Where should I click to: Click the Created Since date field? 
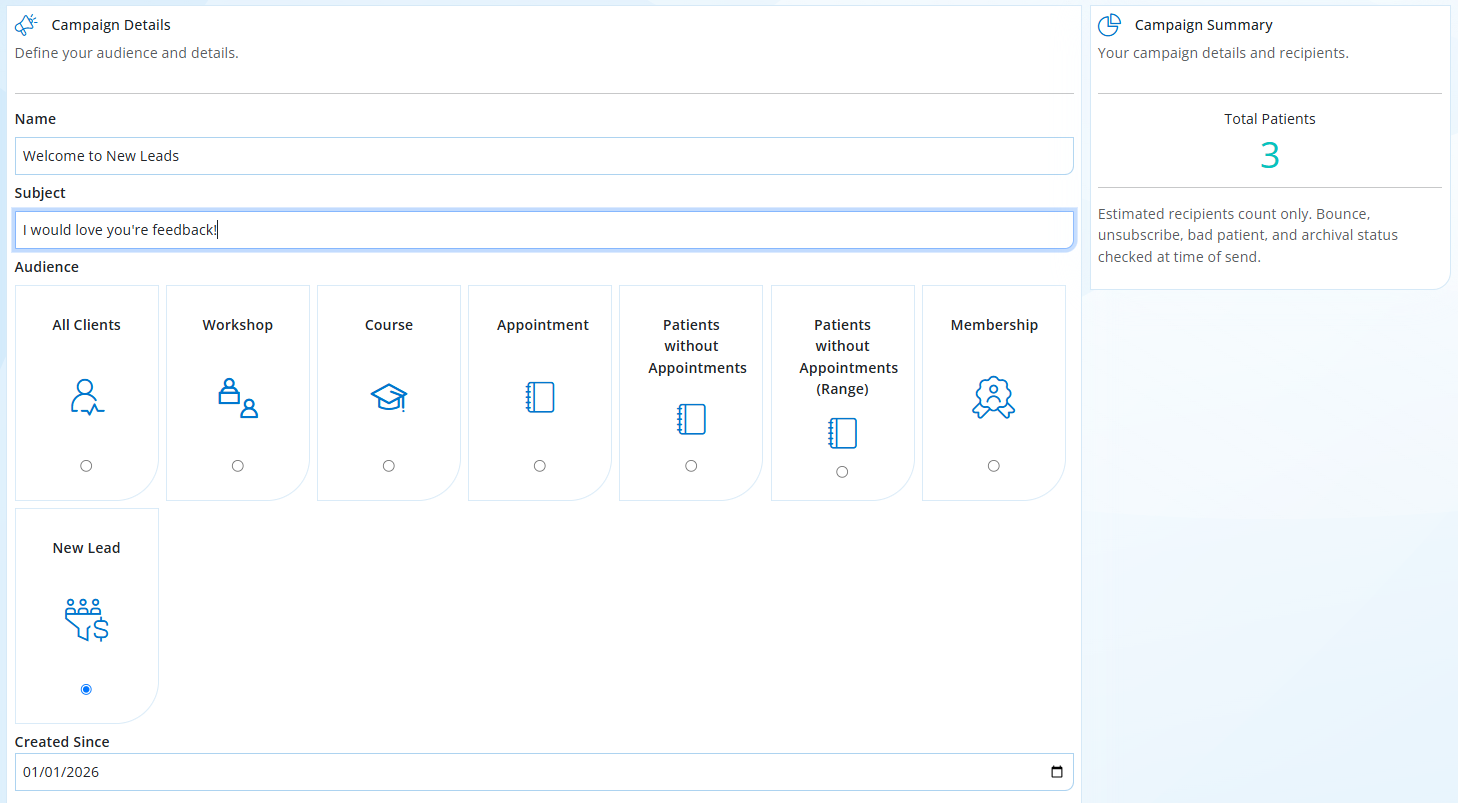tap(544, 772)
